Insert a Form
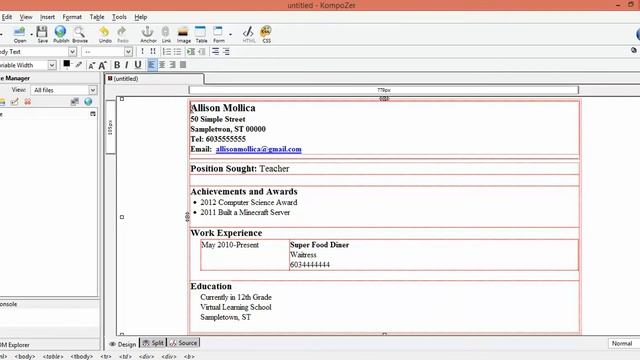 click(218, 34)
